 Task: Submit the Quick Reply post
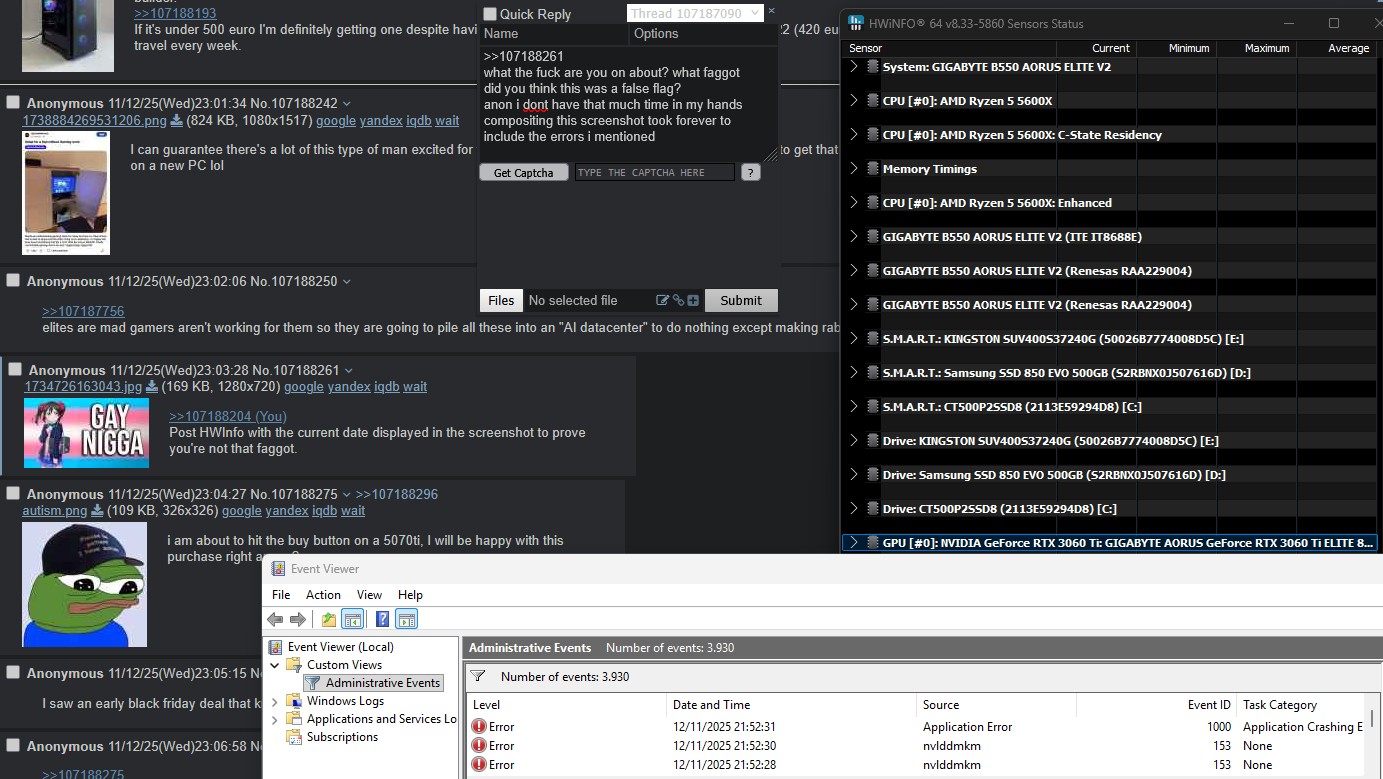(x=741, y=300)
